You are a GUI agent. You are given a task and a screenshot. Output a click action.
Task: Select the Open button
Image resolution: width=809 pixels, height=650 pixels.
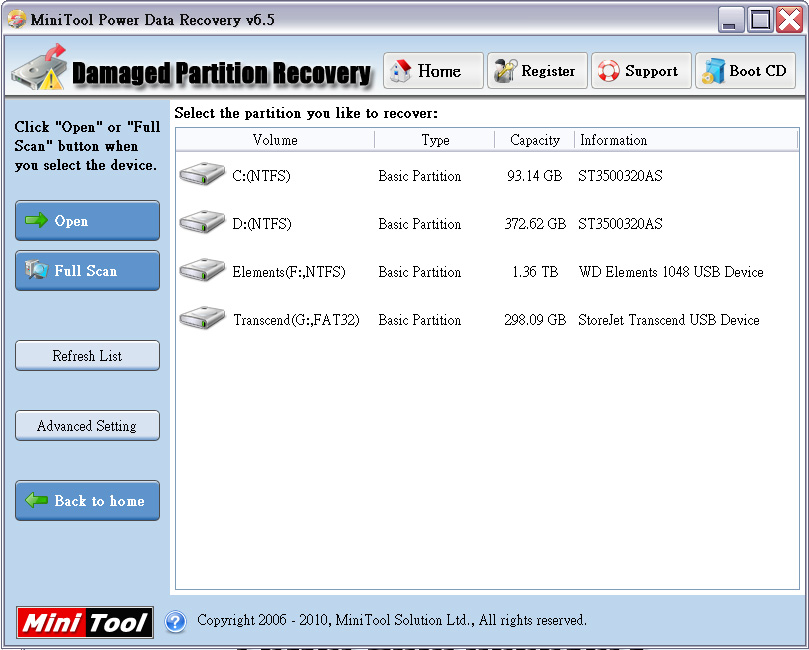point(87,221)
